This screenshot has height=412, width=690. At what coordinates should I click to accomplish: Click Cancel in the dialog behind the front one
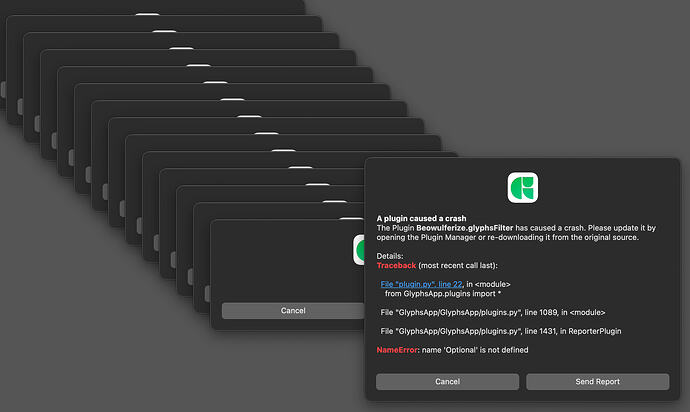293,311
